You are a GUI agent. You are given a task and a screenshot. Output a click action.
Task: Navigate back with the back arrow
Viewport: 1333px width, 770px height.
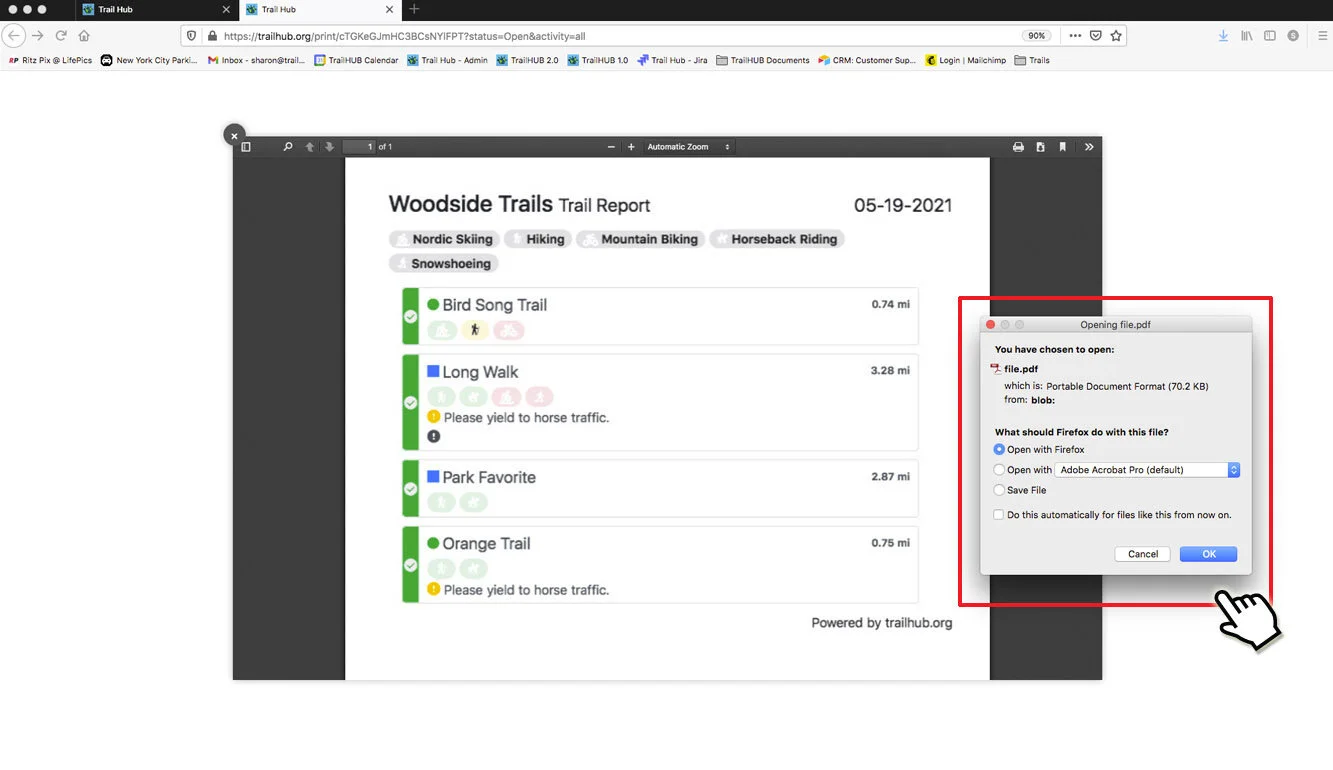14,35
